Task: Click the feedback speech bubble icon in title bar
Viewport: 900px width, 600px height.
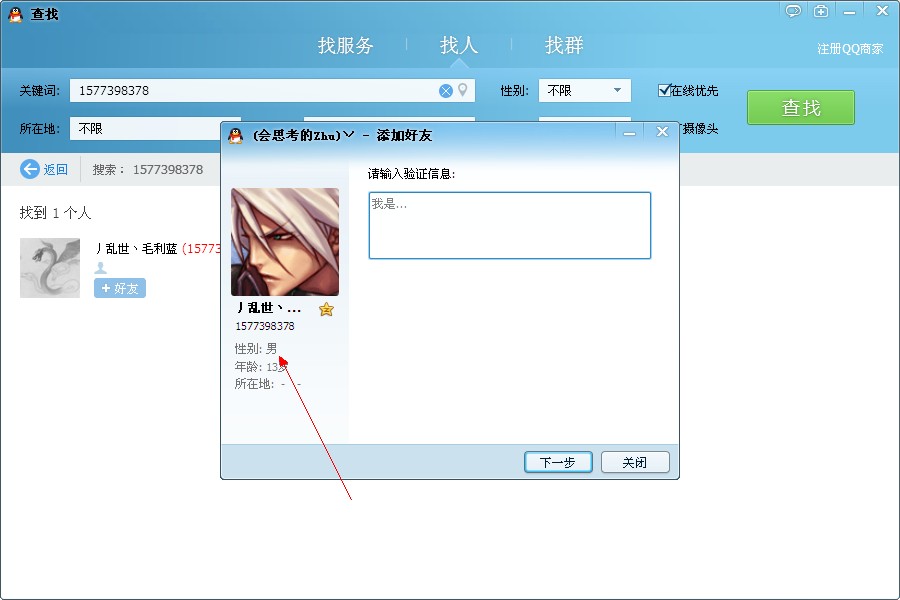Action: (793, 11)
